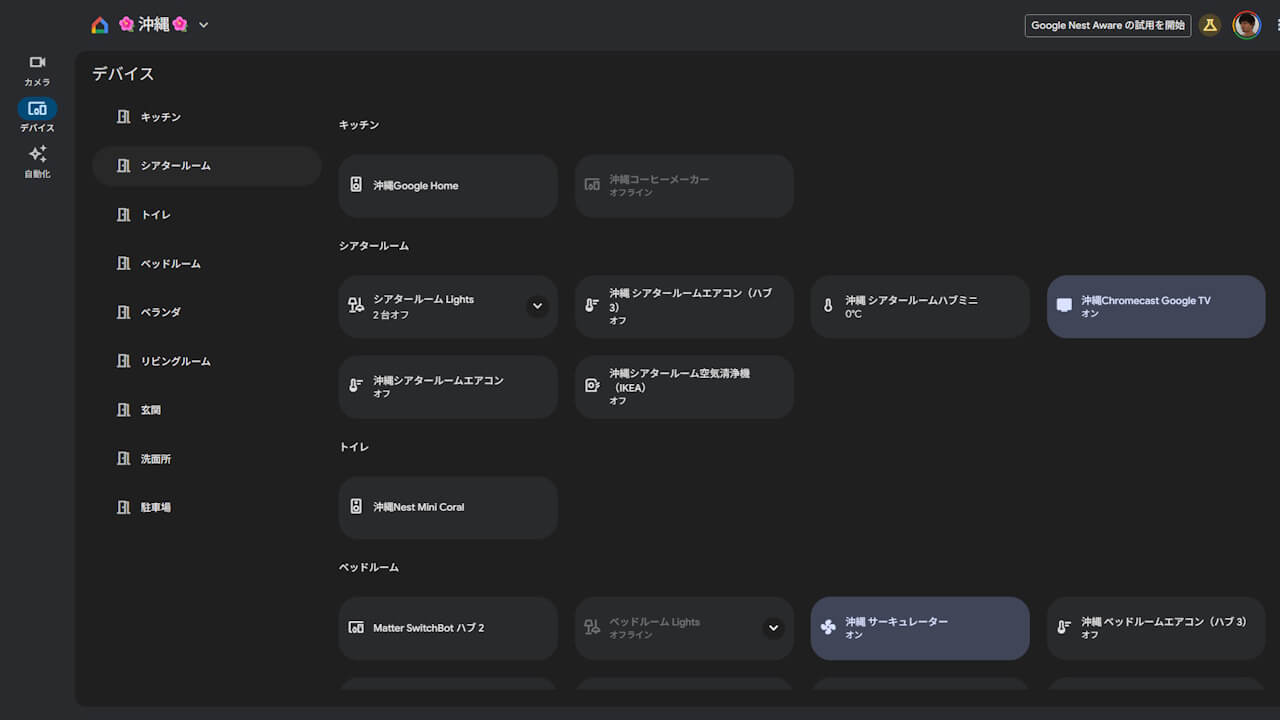
Task: Toggle the 沖縄Chromecast Google TV card
Action: pyautogui.click(x=1156, y=307)
